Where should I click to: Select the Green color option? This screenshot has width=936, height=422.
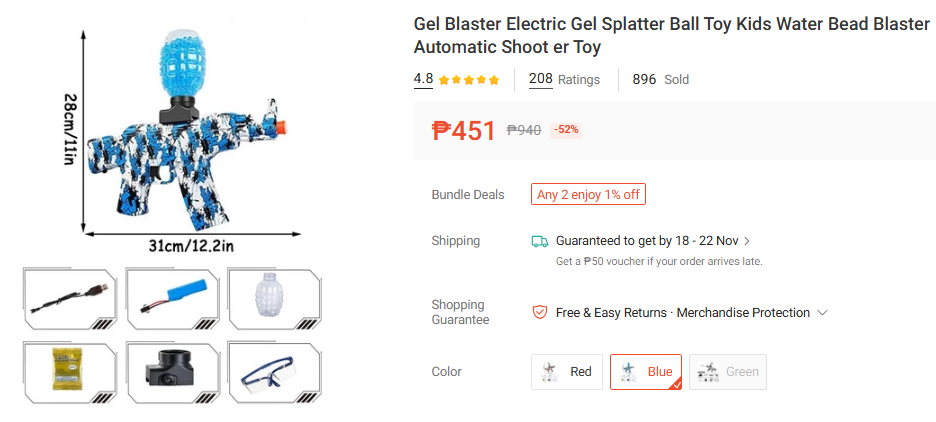[x=727, y=372]
